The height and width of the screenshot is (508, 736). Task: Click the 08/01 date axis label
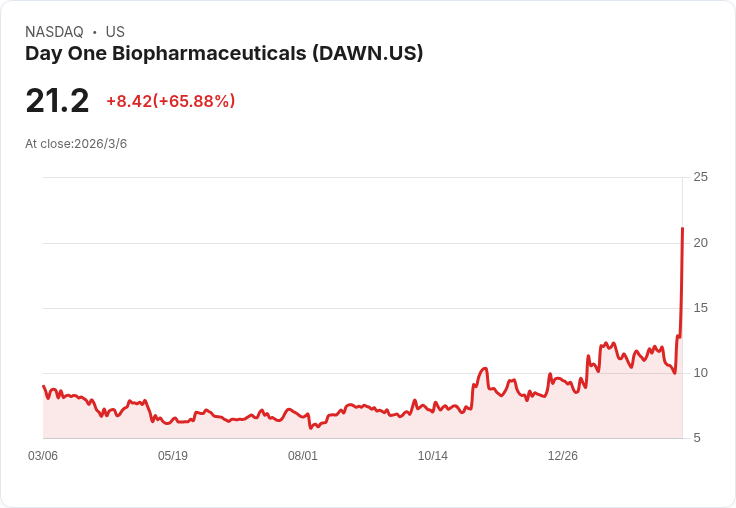point(303,456)
